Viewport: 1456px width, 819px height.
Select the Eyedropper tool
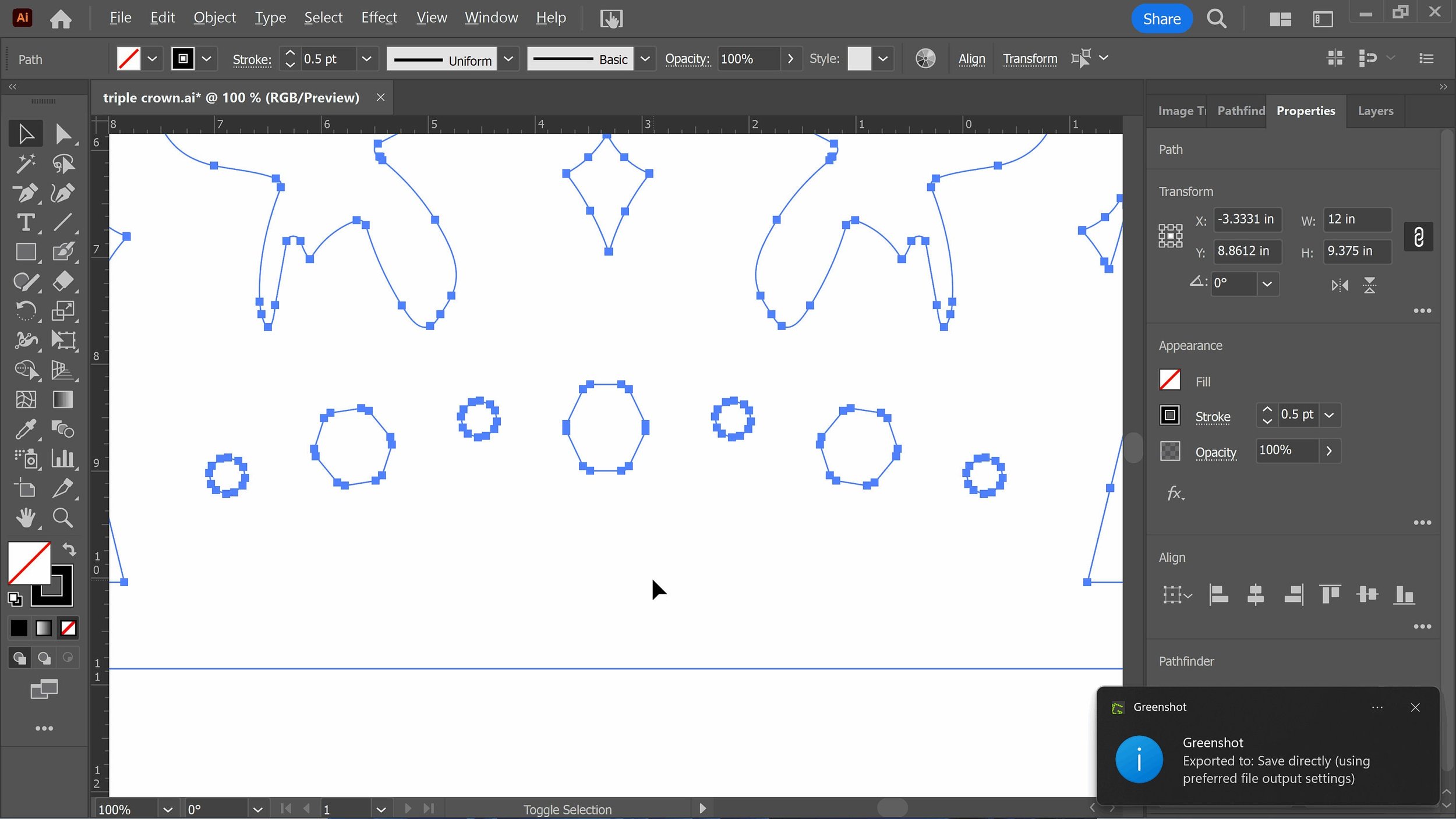pyautogui.click(x=26, y=430)
